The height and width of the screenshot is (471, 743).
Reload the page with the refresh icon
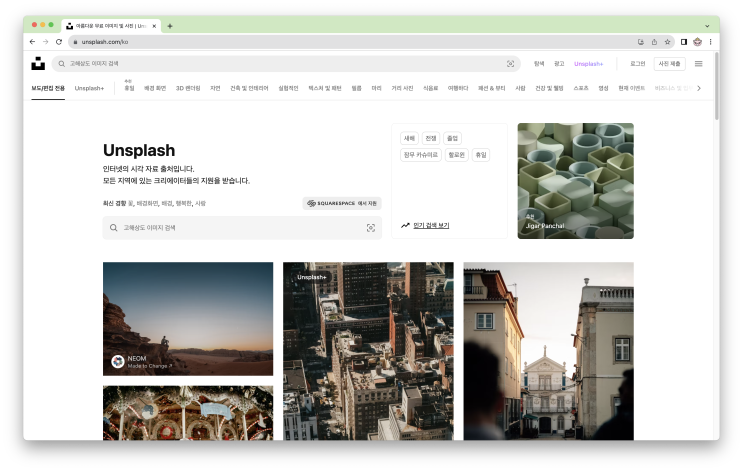pos(59,42)
